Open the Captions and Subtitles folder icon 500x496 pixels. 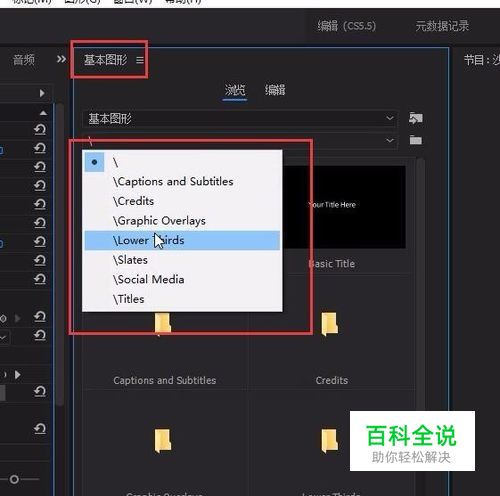163,323
